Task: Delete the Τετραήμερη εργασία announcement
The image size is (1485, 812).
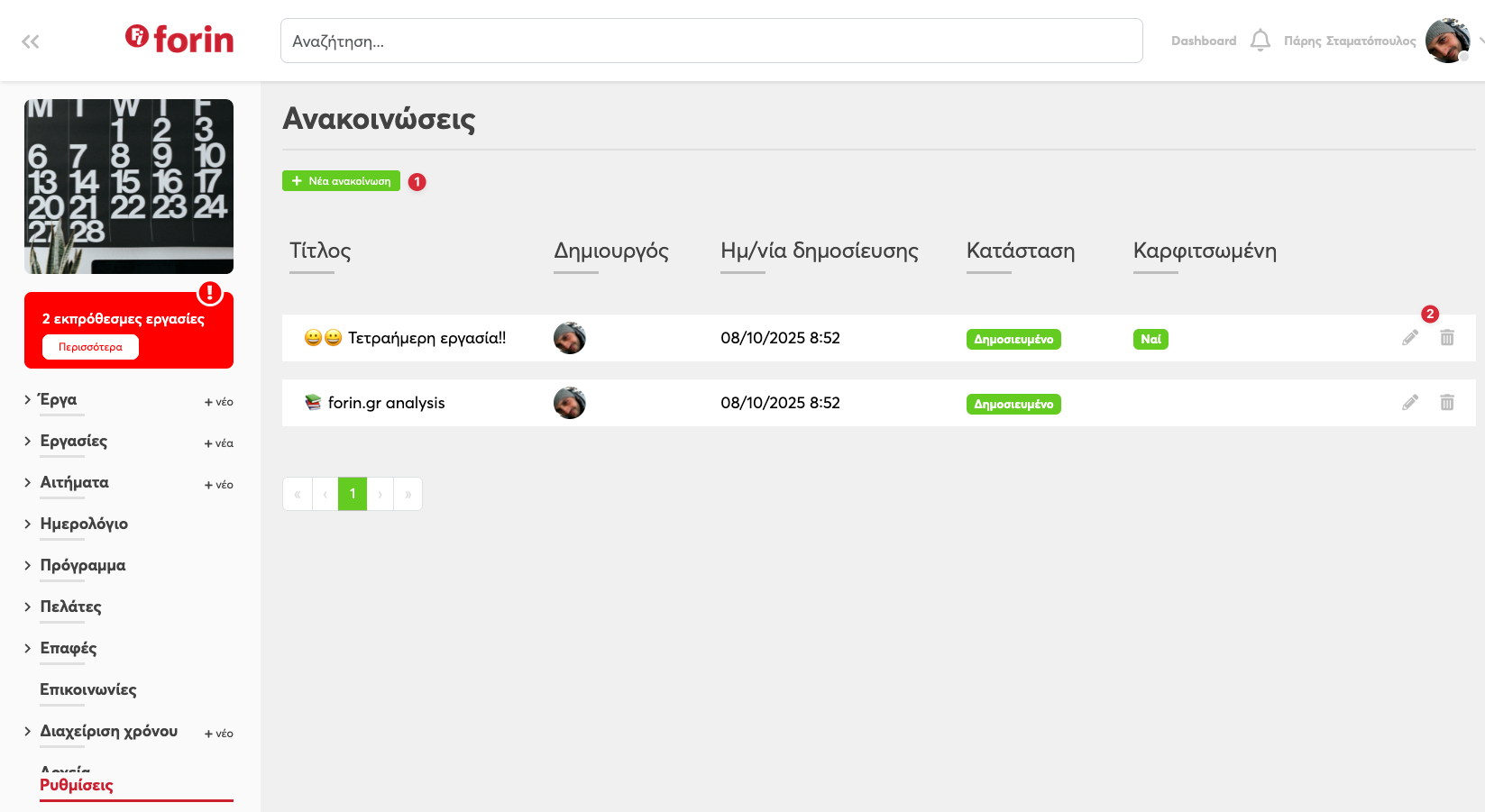Action: tap(1446, 338)
